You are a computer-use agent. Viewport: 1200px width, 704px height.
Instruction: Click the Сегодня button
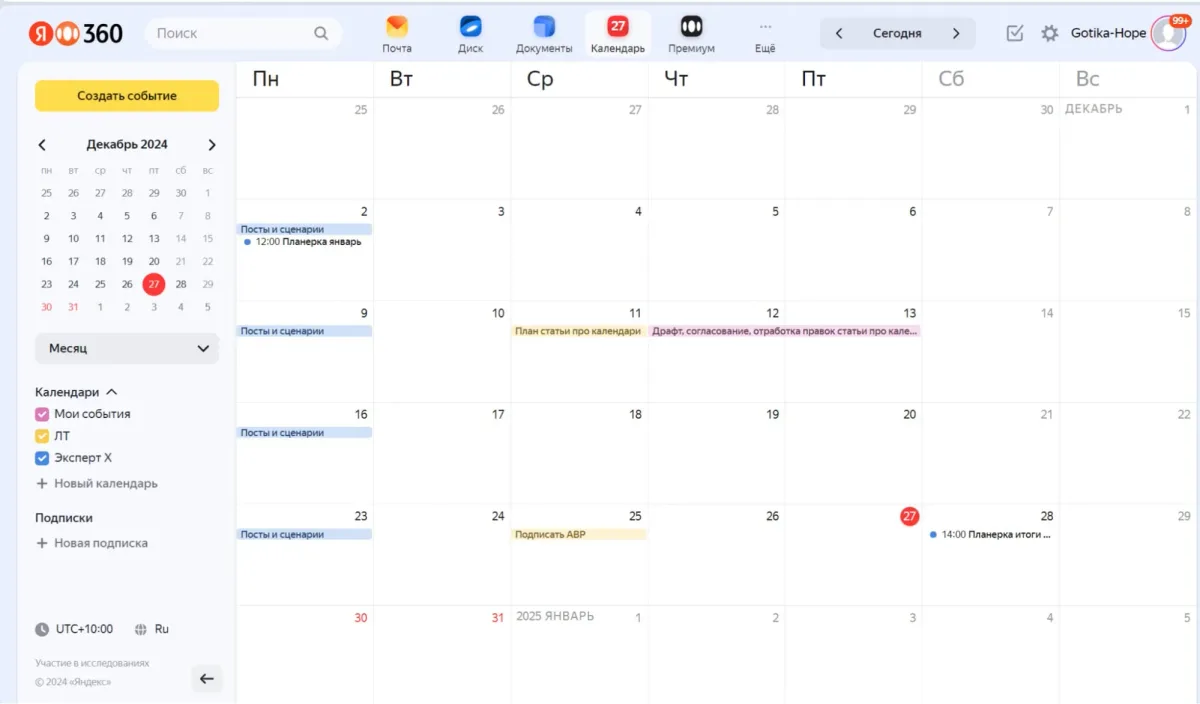(x=897, y=33)
